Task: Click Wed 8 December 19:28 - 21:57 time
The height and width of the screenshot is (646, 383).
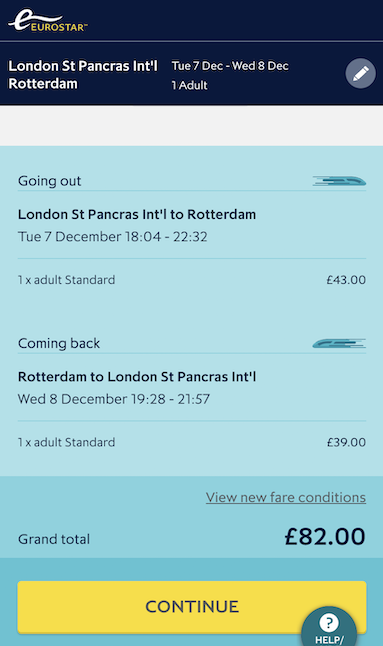Action: [x=114, y=399]
